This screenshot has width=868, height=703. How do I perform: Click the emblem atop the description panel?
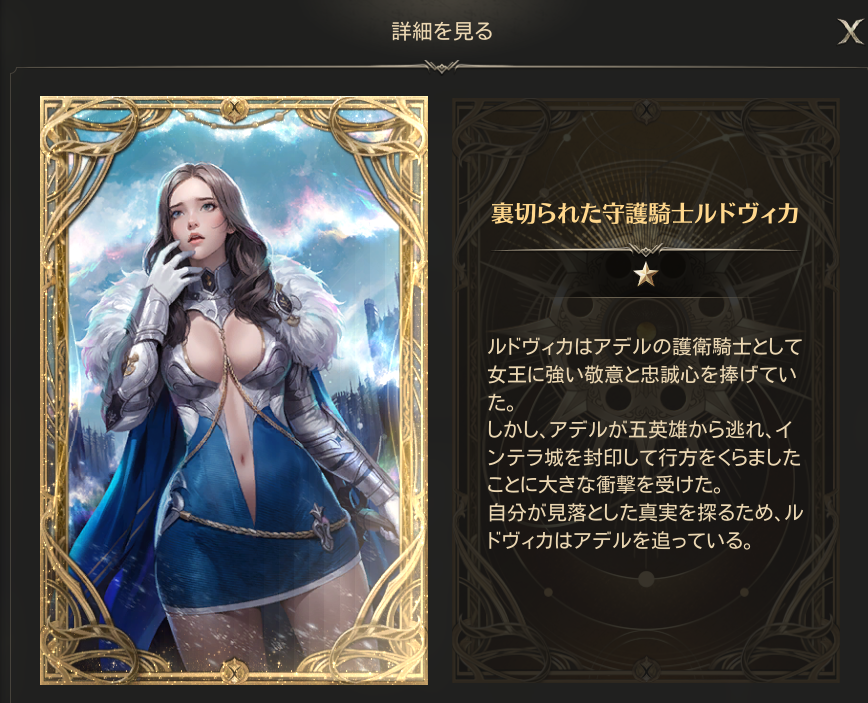click(x=645, y=110)
